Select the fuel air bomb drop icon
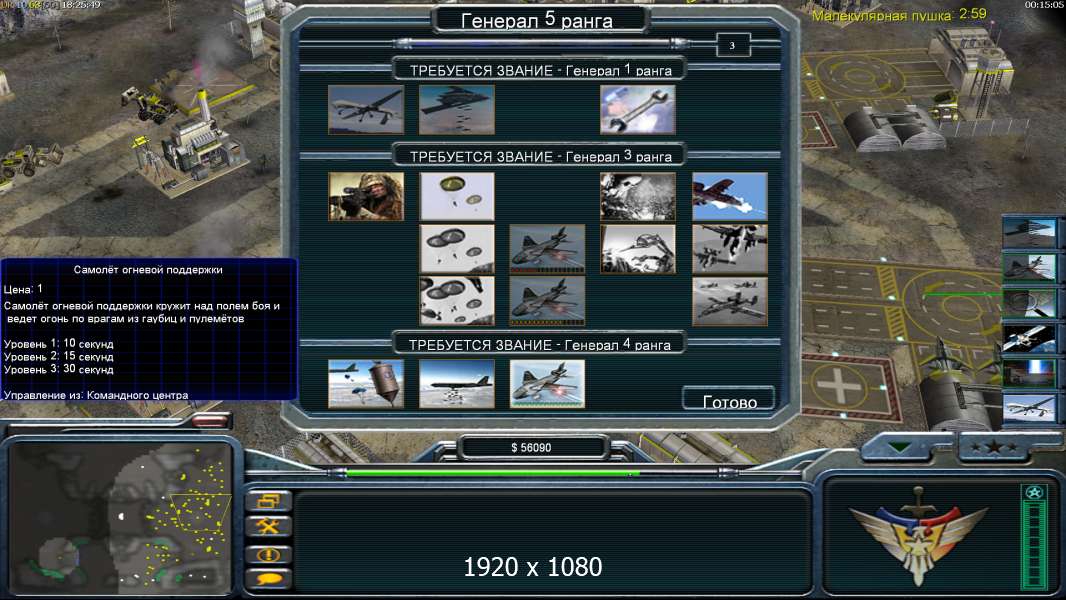The image size is (1066, 600). [x=366, y=384]
